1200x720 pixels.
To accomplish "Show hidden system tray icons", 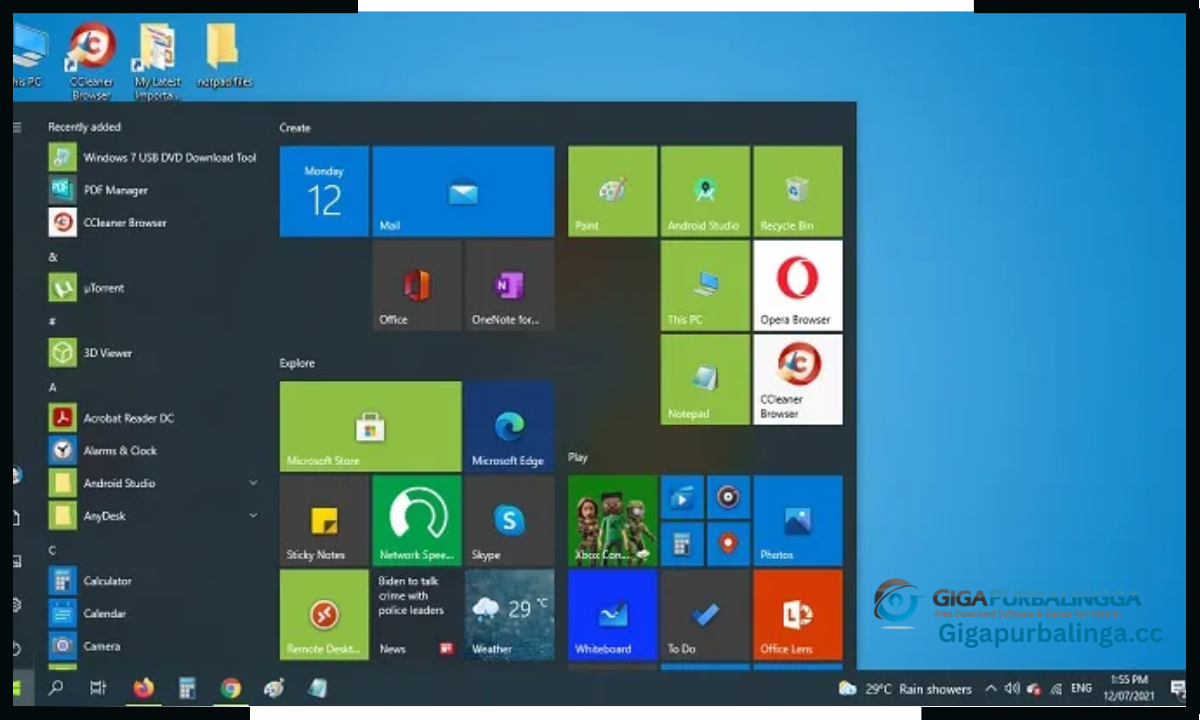I will [x=991, y=688].
